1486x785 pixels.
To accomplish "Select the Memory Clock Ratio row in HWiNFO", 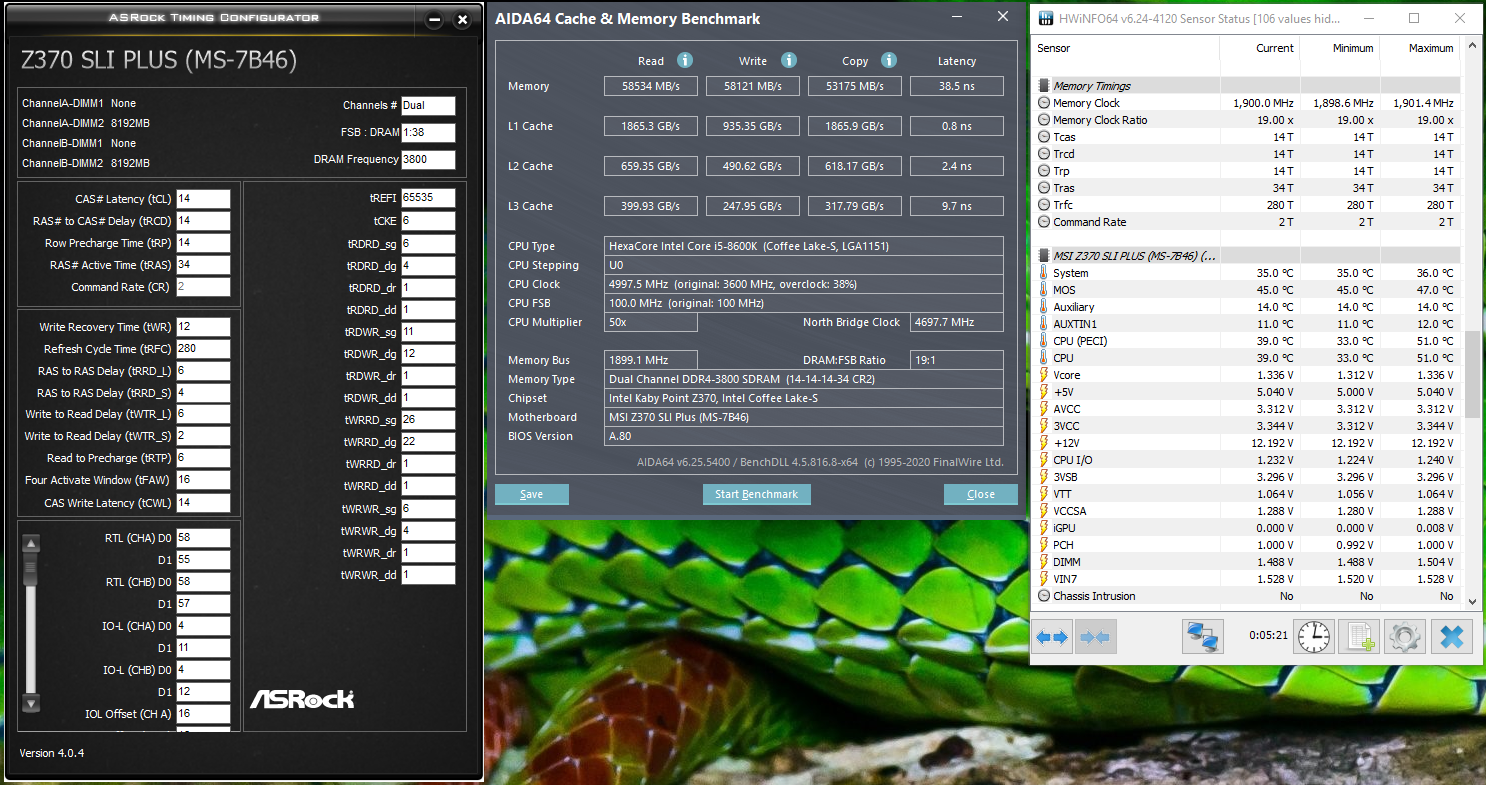I will (x=1247, y=120).
